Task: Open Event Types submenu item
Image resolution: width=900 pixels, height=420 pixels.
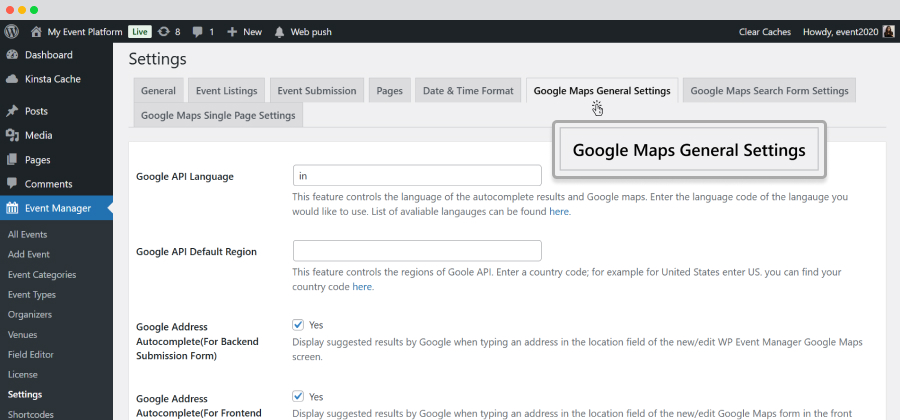Action: point(32,294)
